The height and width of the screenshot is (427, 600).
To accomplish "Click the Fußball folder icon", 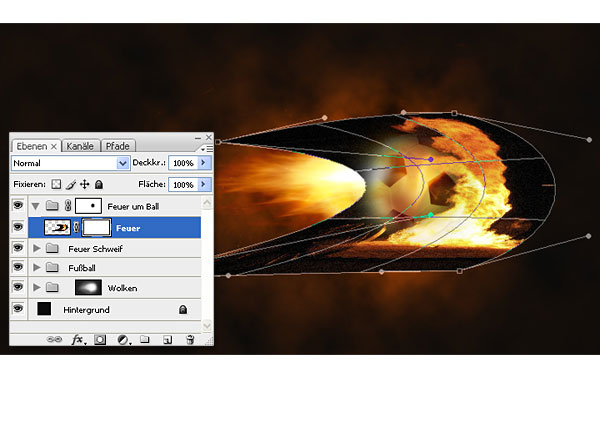I will tap(52, 267).
